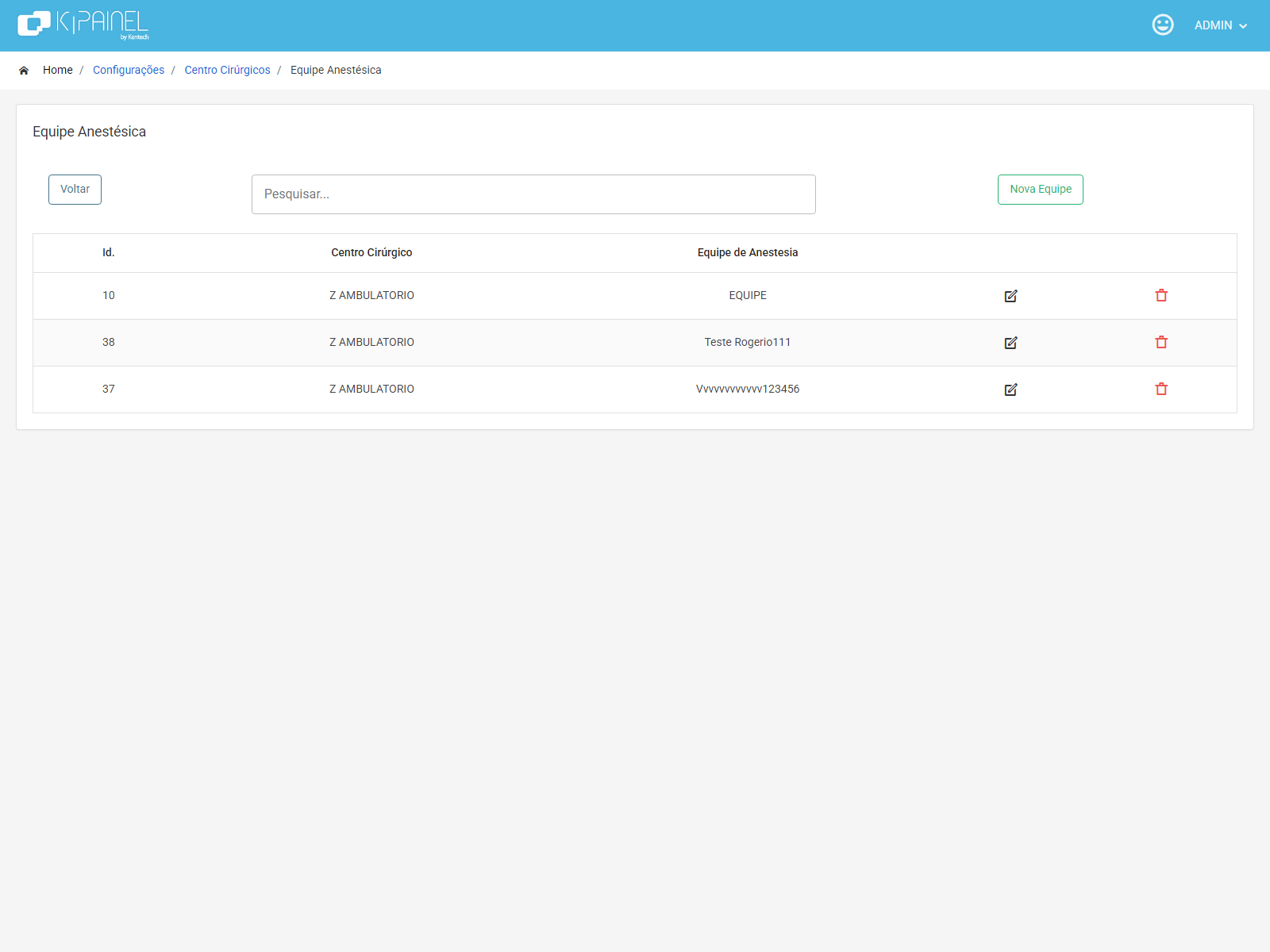Click the EQUIPE team name cell

(x=748, y=295)
